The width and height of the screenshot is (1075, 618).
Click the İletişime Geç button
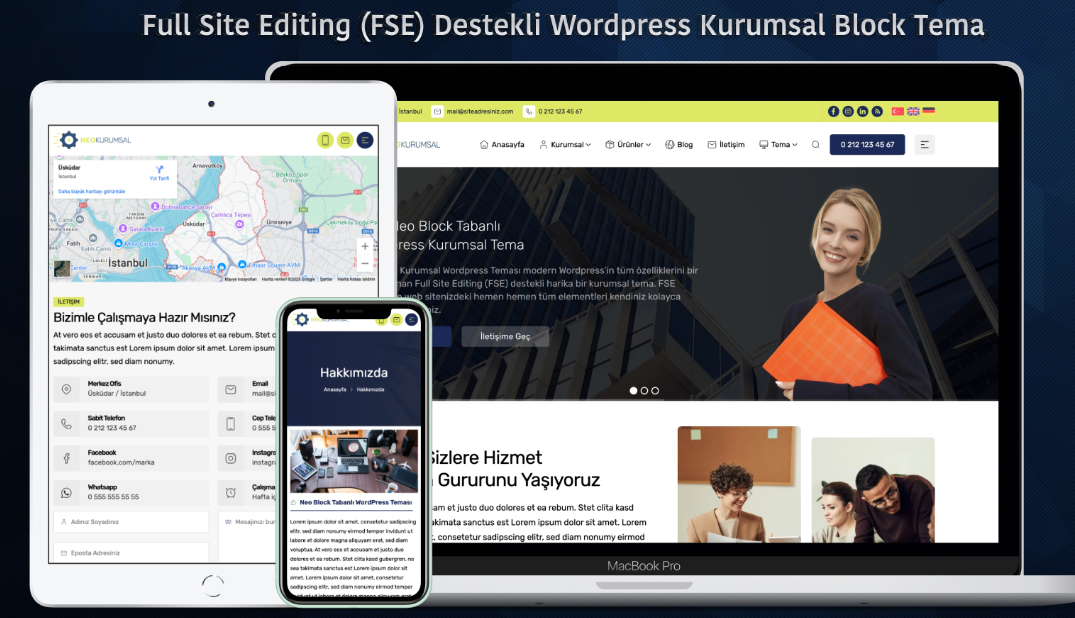coord(505,336)
